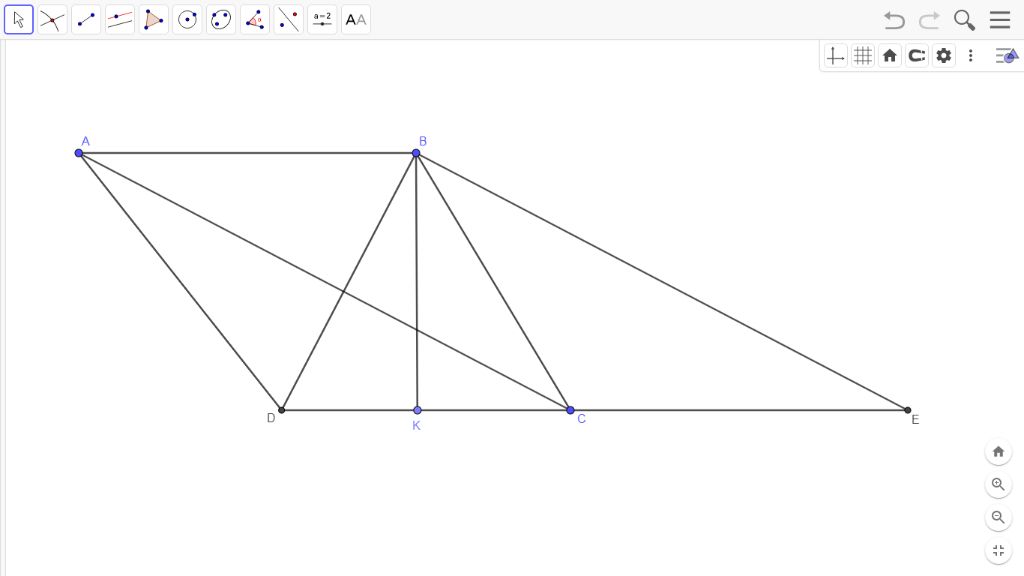Select the Ellipse conic tool

pos(221,20)
